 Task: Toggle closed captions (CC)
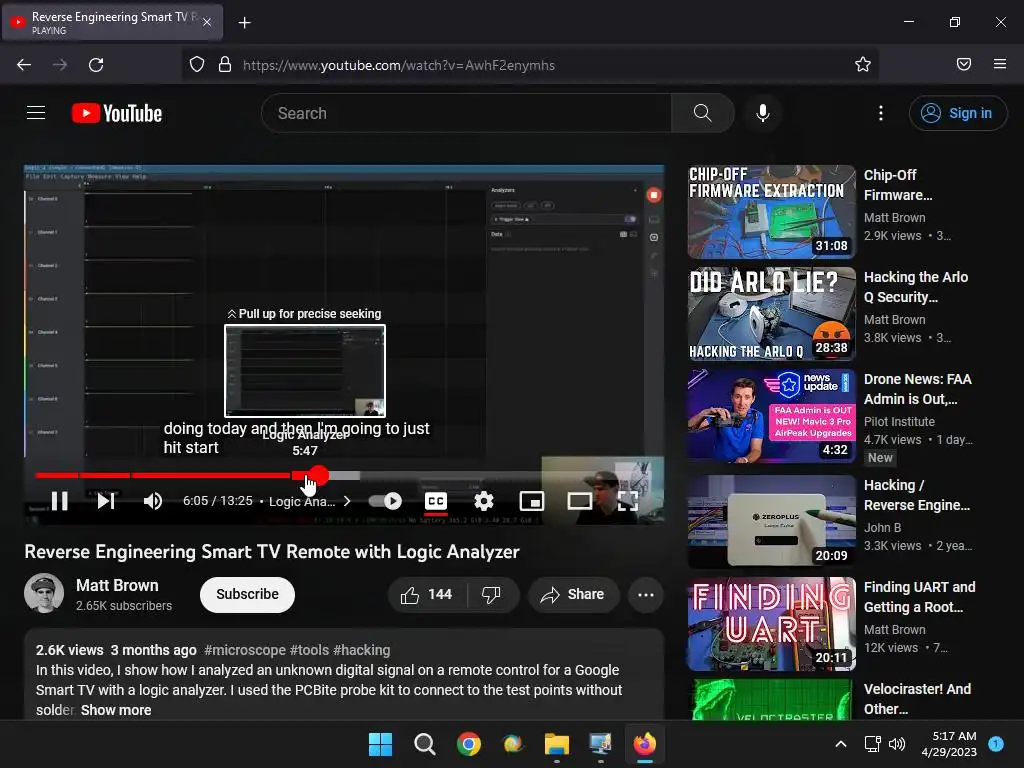pos(436,501)
